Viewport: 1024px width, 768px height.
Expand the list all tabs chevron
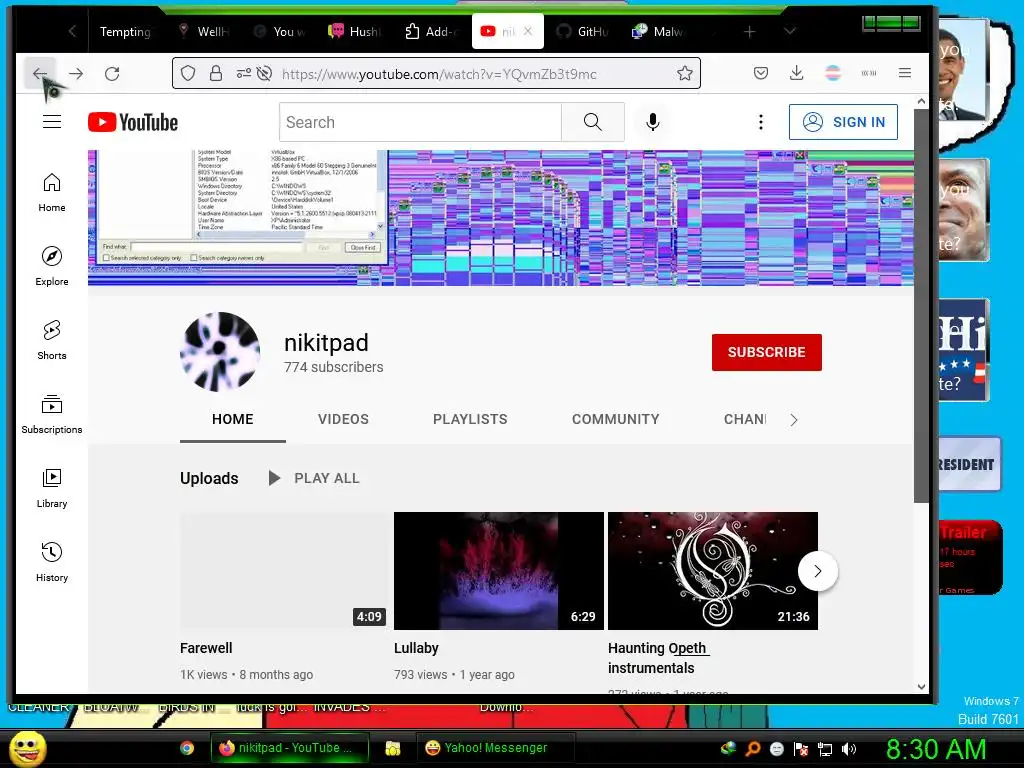(x=790, y=31)
